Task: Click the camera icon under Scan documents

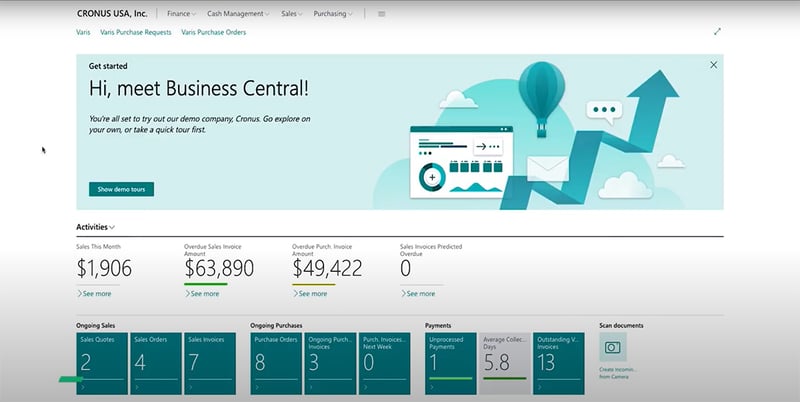Action: click(x=612, y=347)
